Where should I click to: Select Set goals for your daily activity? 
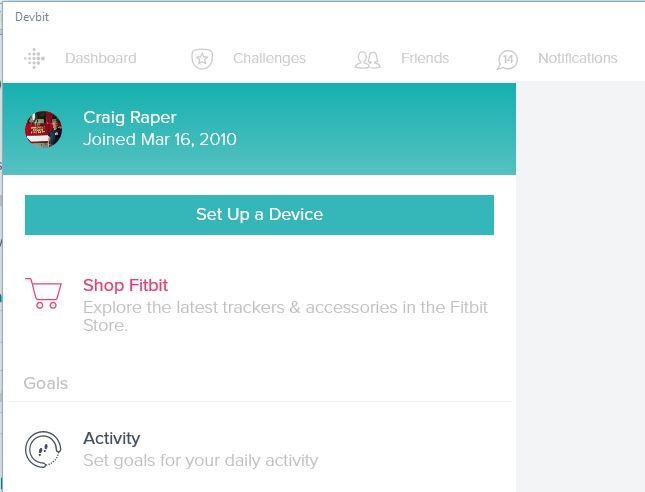(x=201, y=460)
